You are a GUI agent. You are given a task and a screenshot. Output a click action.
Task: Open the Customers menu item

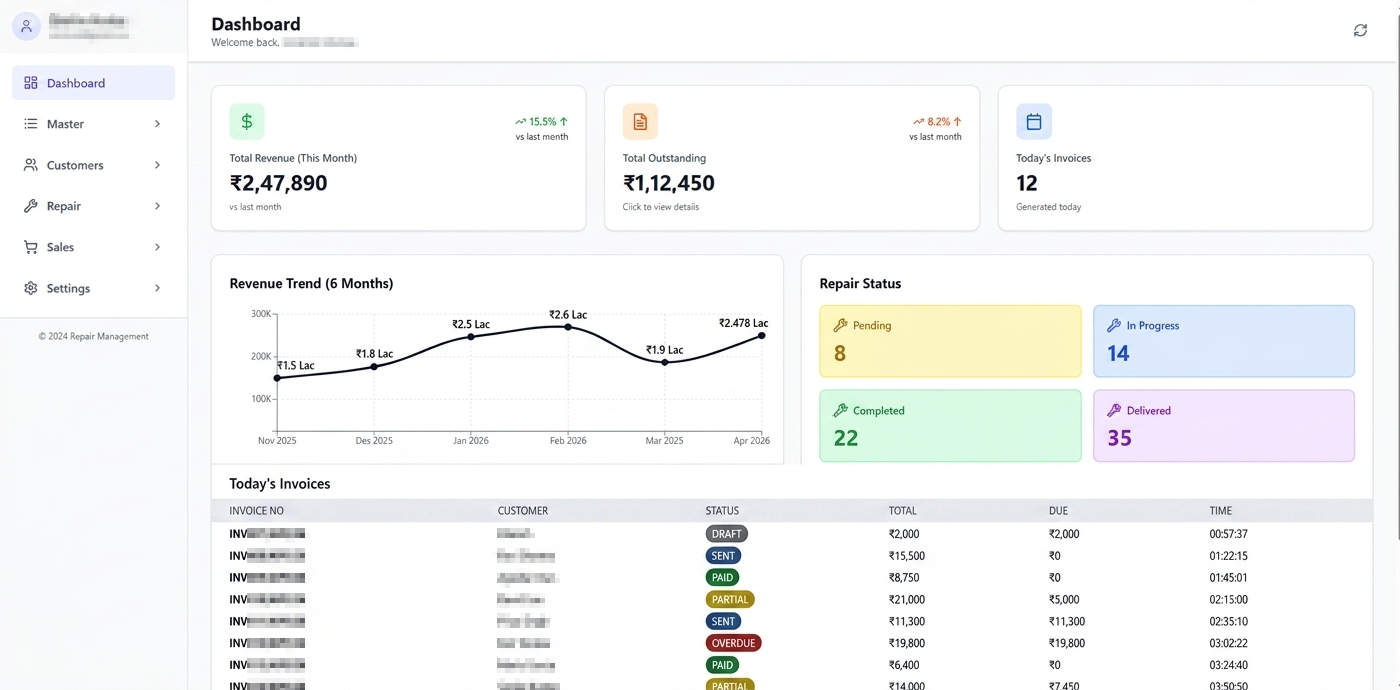(93, 165)
